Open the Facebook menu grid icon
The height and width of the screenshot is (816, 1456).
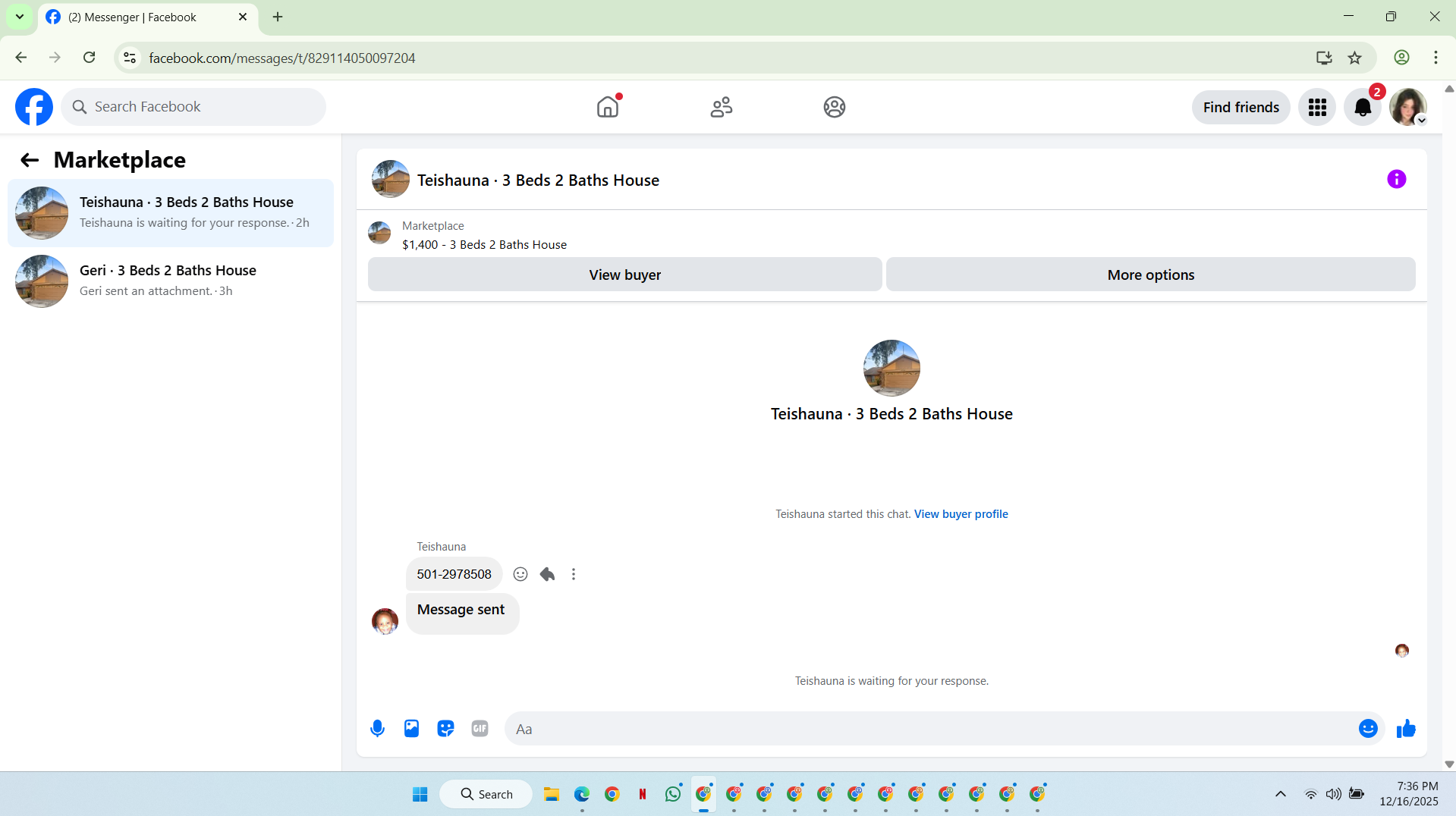click(x=1317, y=107)
